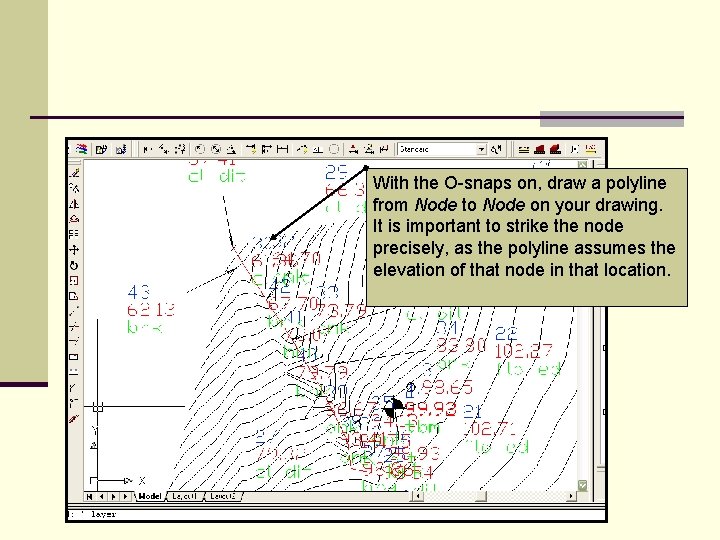Click the Quick Dimension icon
Image resolution: width=720 pixels, height=540 pixels.
[x=251, y=149]
